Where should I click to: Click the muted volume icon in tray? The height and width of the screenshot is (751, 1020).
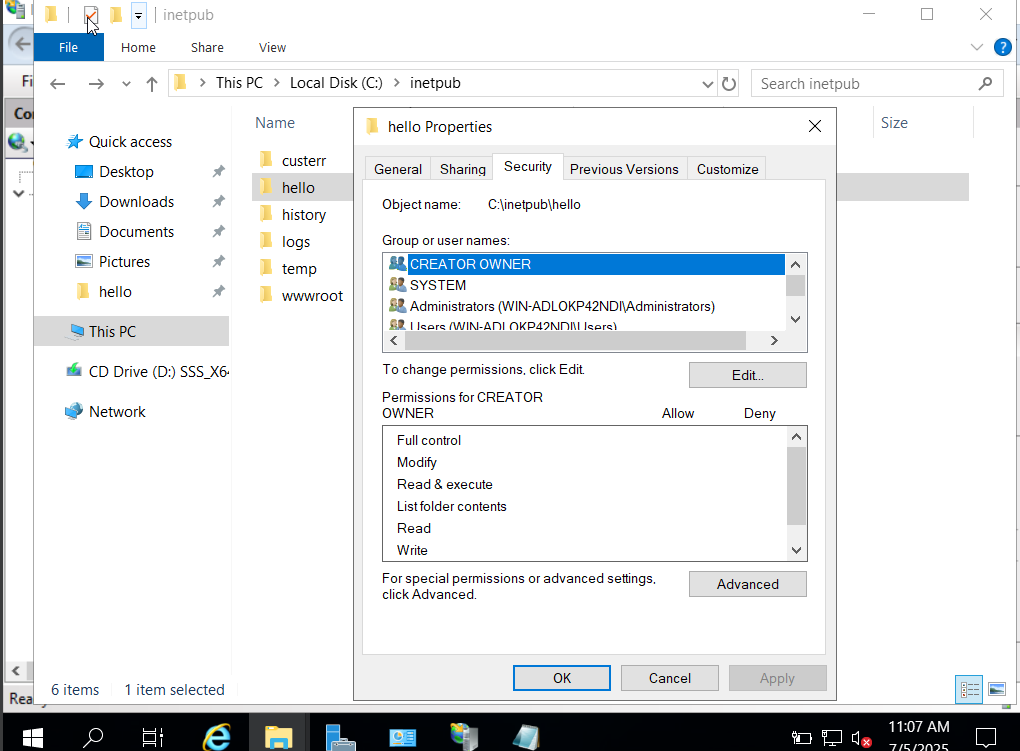(860, 738)
